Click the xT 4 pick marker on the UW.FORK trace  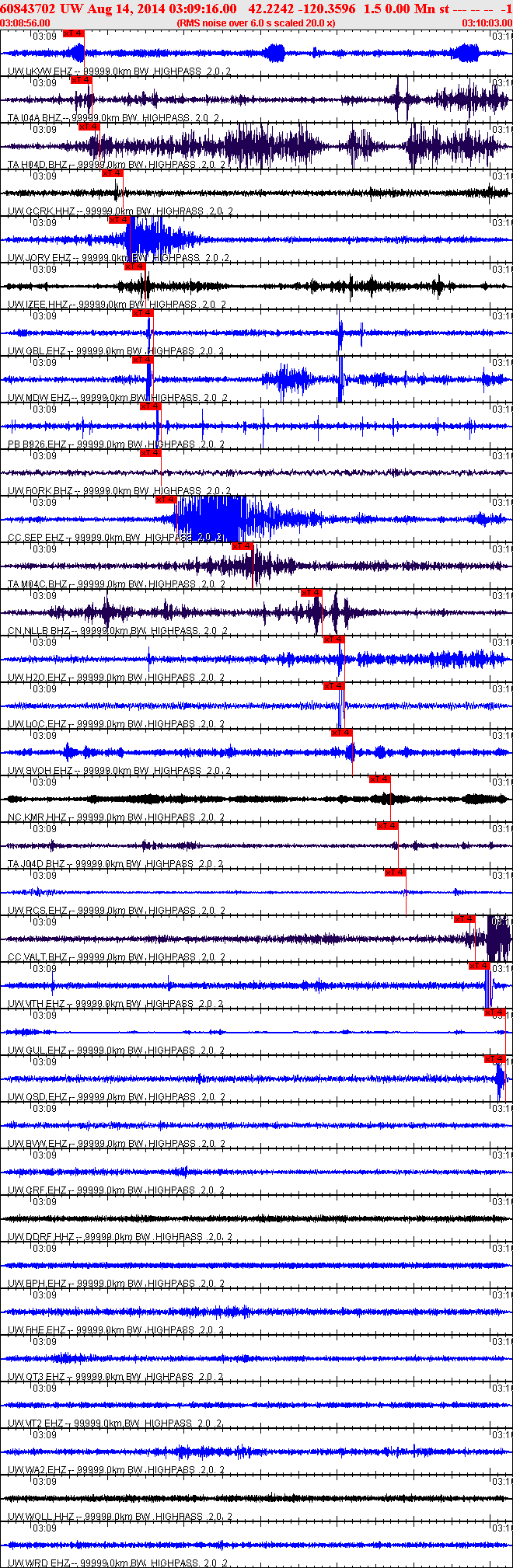tap(151, 453)
